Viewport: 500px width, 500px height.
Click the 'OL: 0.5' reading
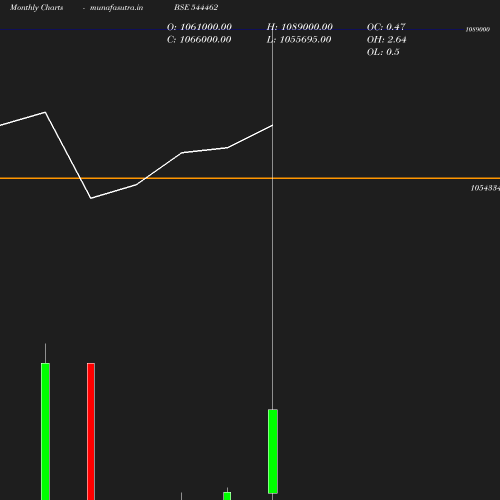pyautogui.click(x=383, y=52)
